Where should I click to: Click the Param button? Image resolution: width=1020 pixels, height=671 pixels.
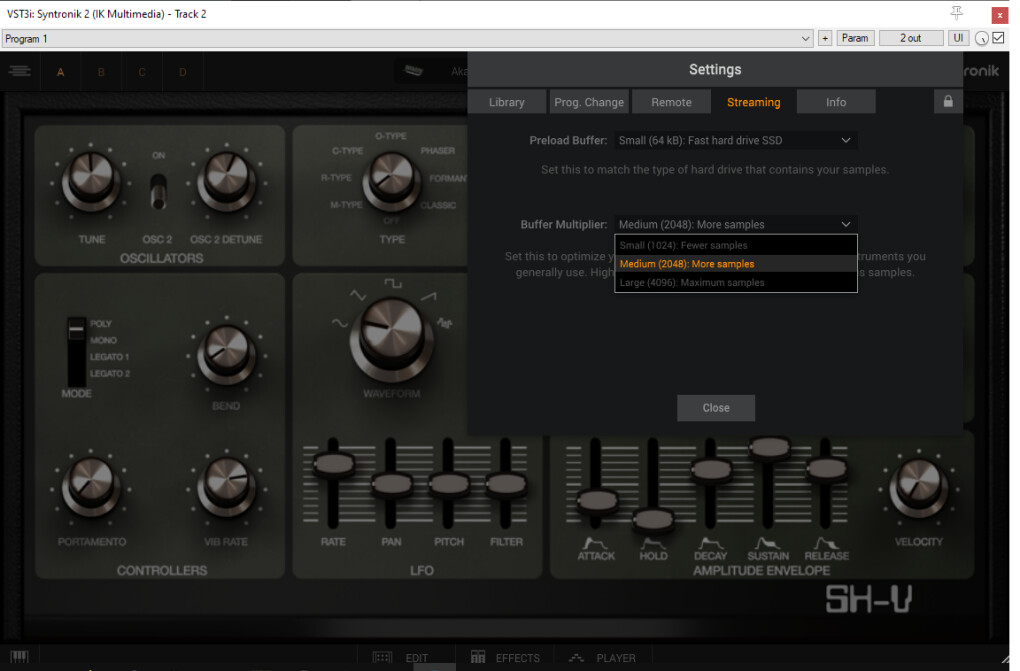pos(855,38)
